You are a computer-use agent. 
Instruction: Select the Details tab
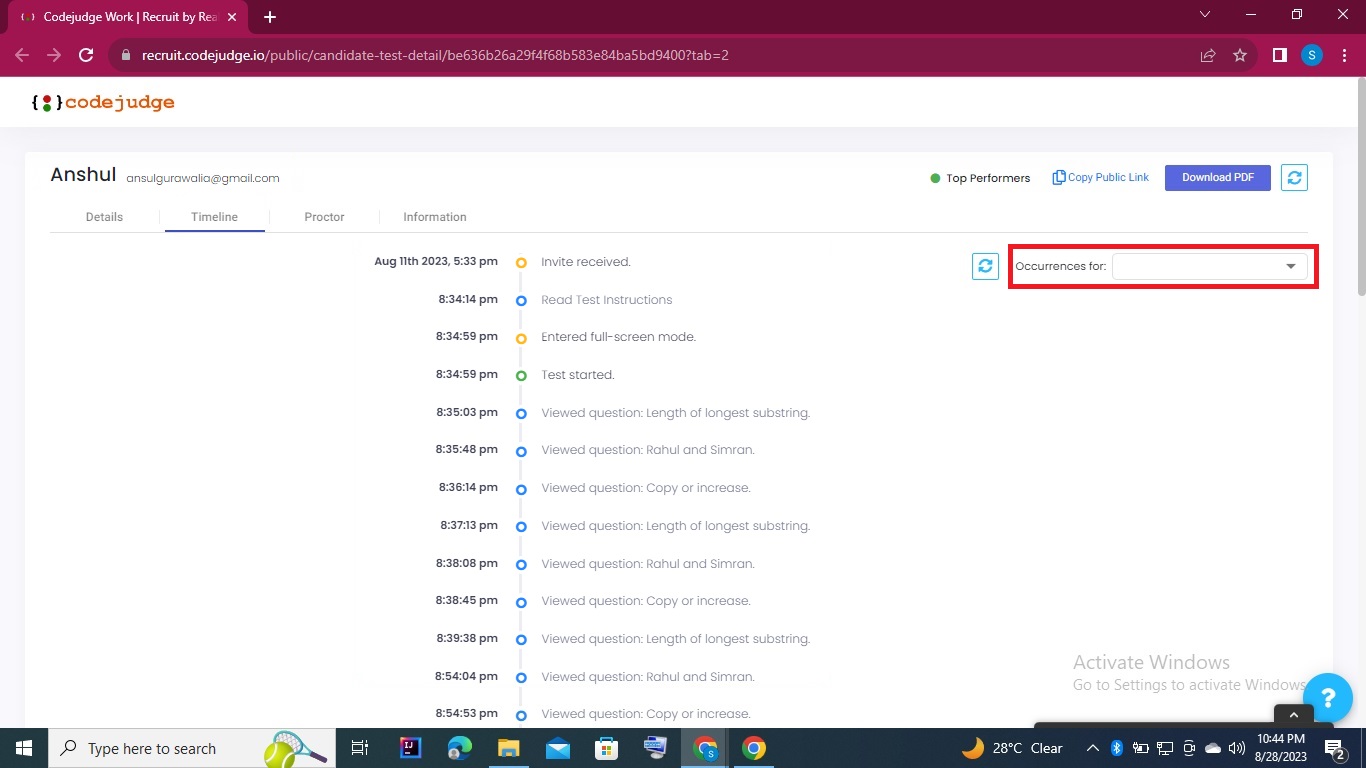pos(104,216)
